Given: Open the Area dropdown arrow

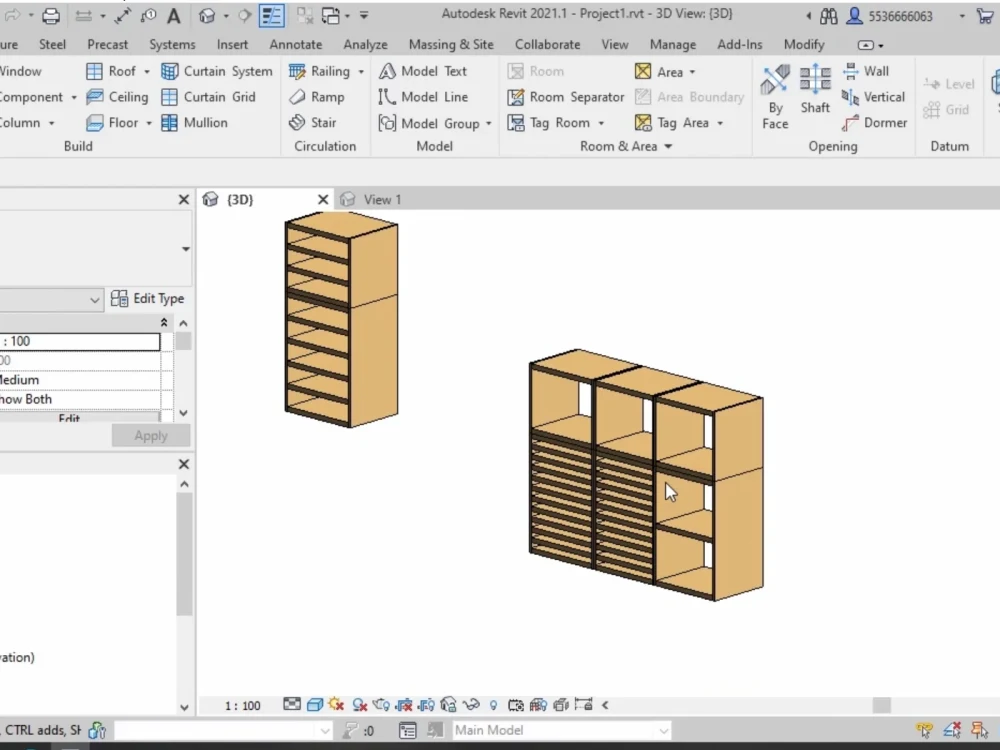Looking at the screenshot, I should [x=692, y=72].
